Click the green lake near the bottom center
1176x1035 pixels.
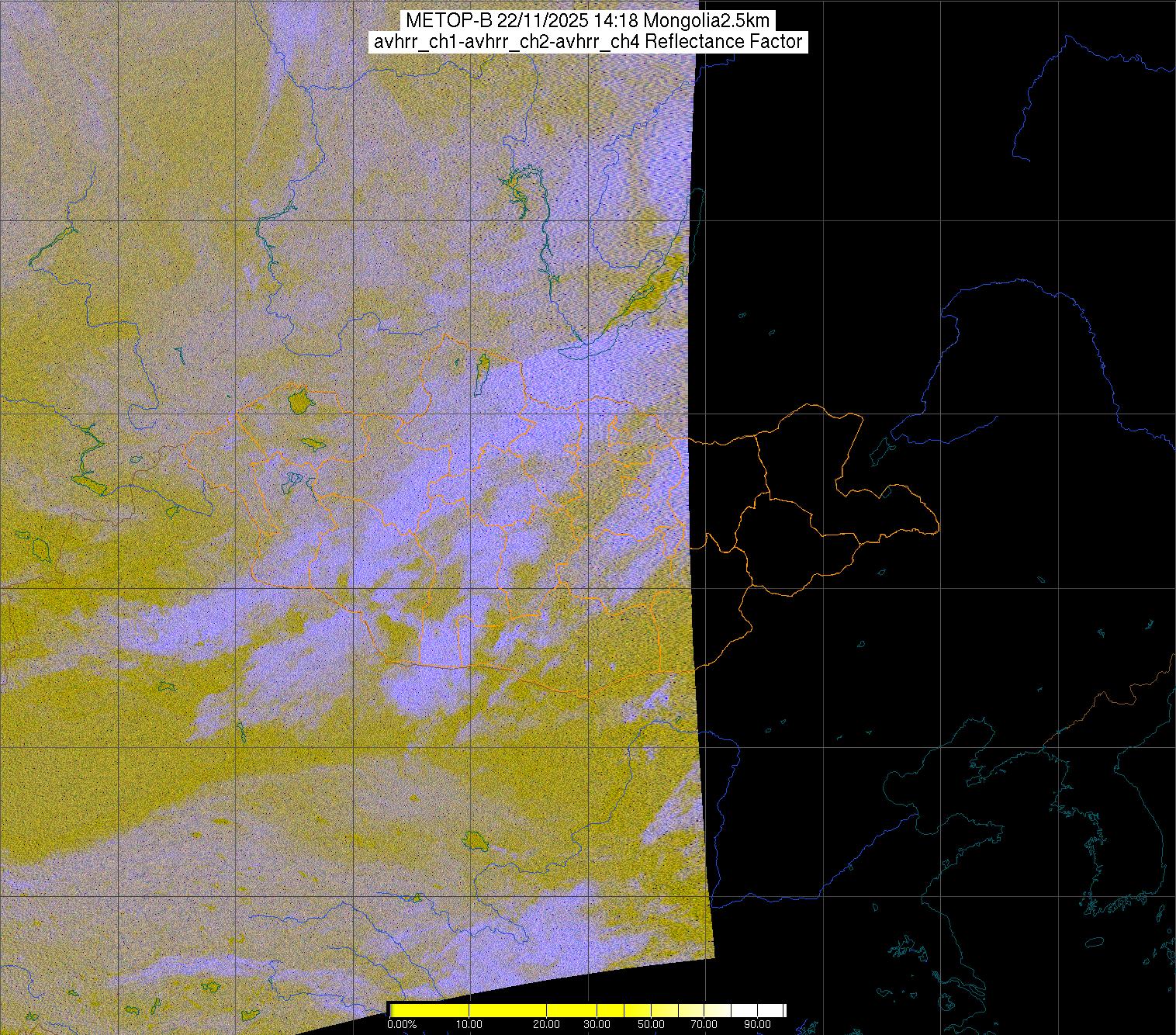(x=473, y=840)
